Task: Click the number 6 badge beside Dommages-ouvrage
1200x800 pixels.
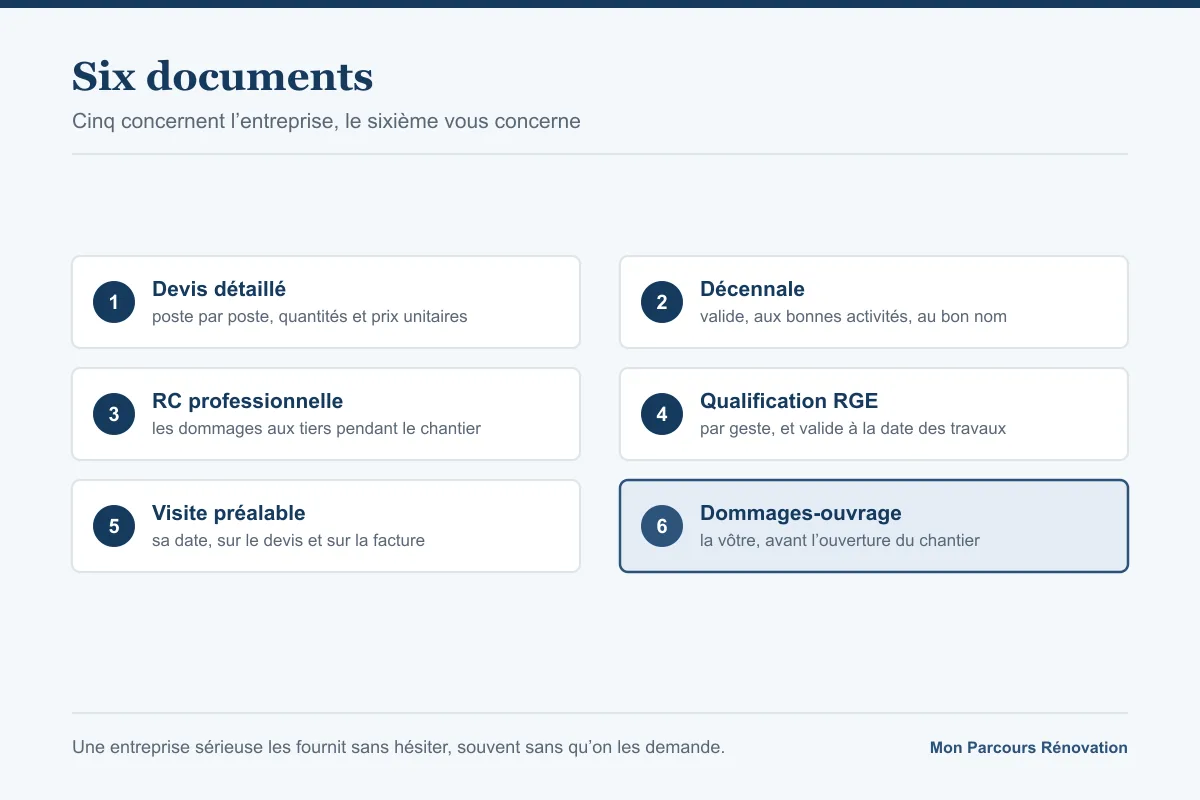Action: (x=662, y=526)
